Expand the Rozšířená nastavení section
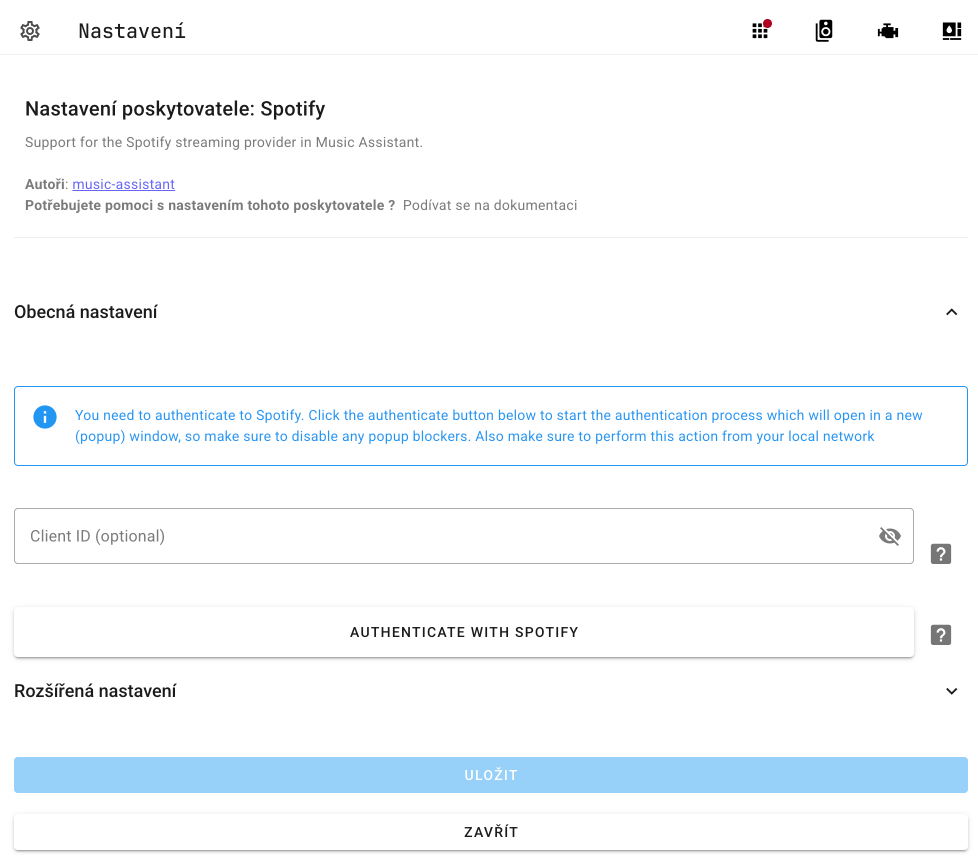This screenshot has width=978, height=865. (x=951, y=691)
